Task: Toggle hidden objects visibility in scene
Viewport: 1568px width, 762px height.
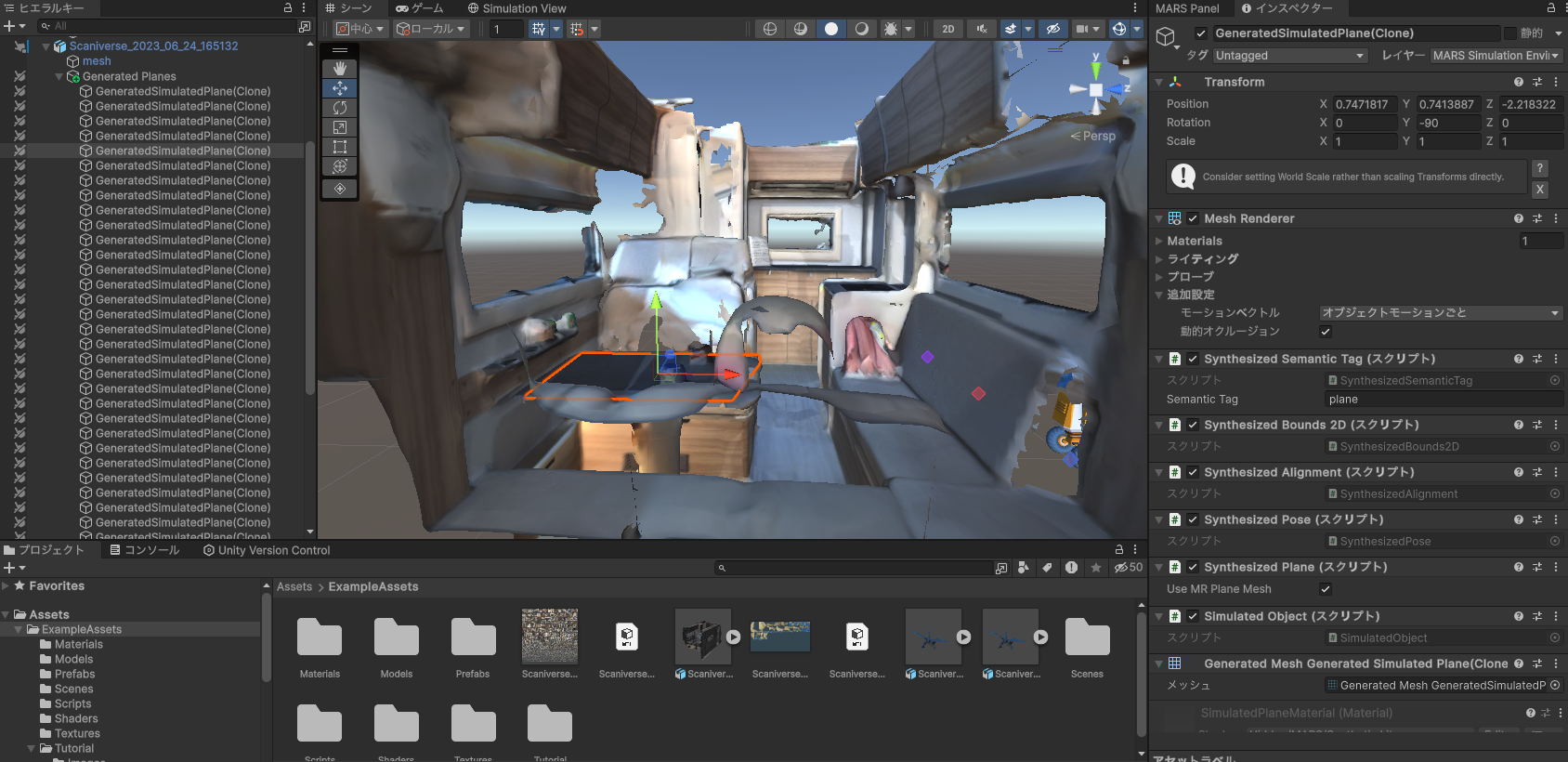Action: coord(1053,29)
